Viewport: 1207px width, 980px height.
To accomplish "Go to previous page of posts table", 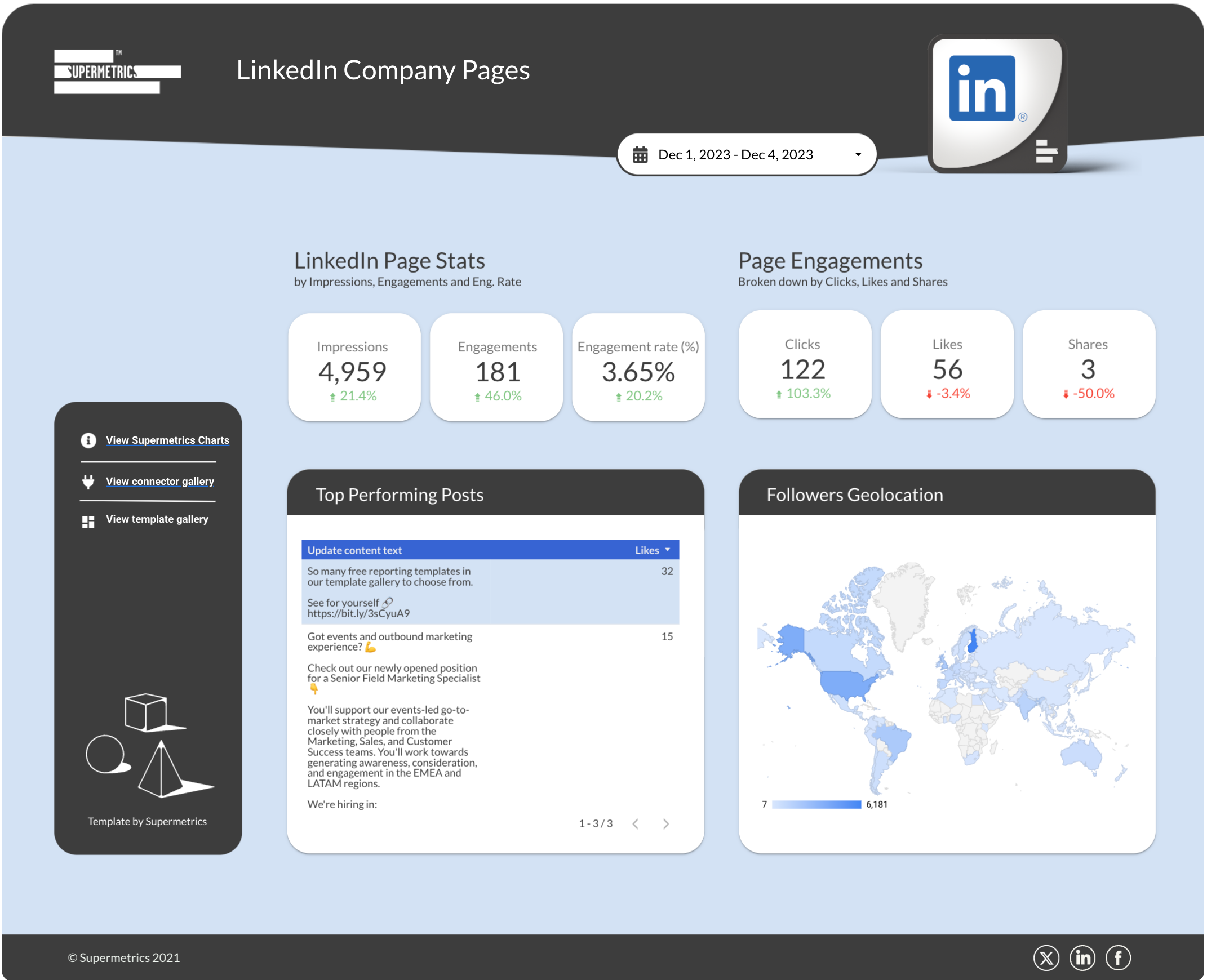I will coord(636,823).
